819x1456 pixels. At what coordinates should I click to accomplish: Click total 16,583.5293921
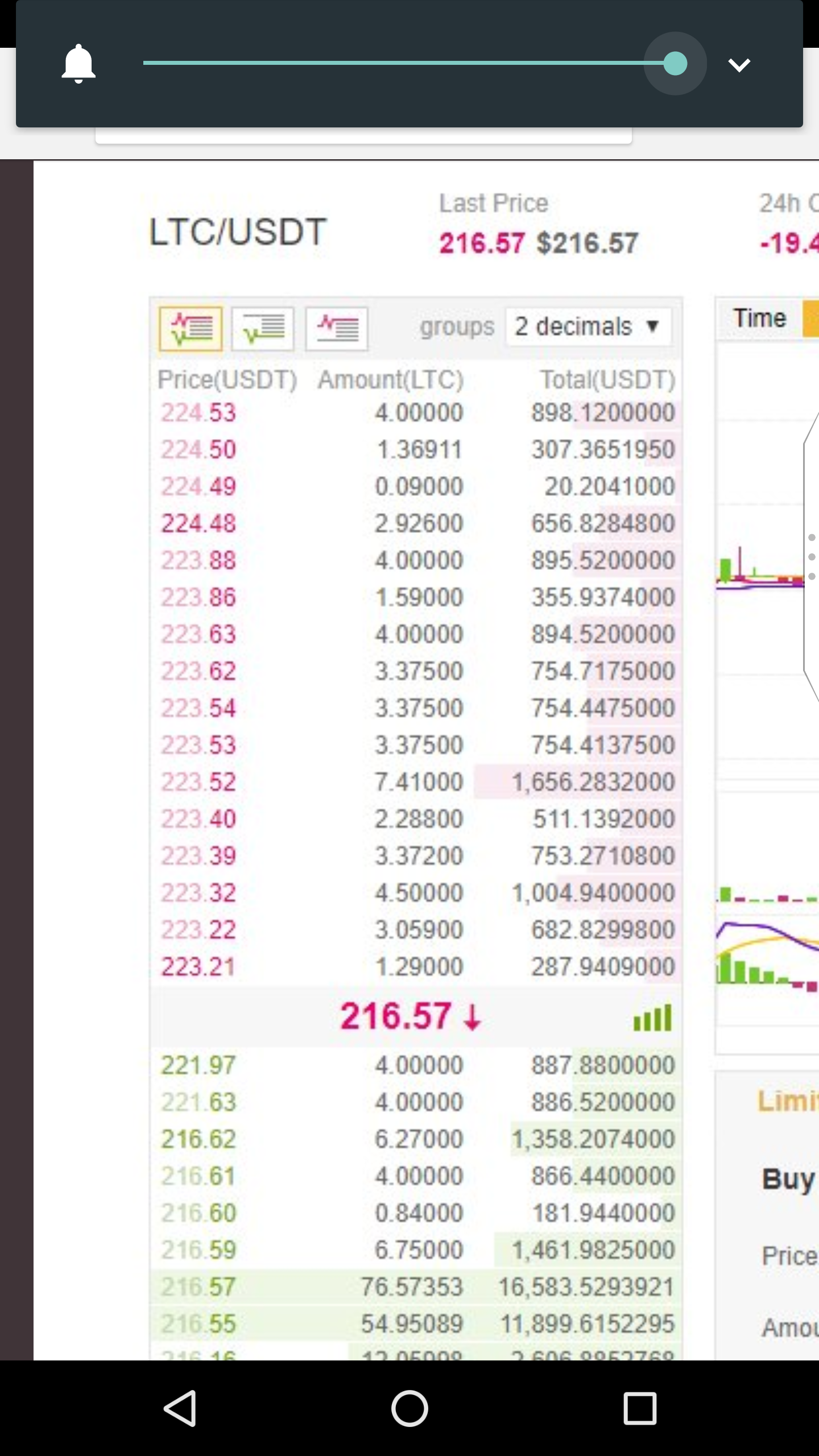[586, 1287]
